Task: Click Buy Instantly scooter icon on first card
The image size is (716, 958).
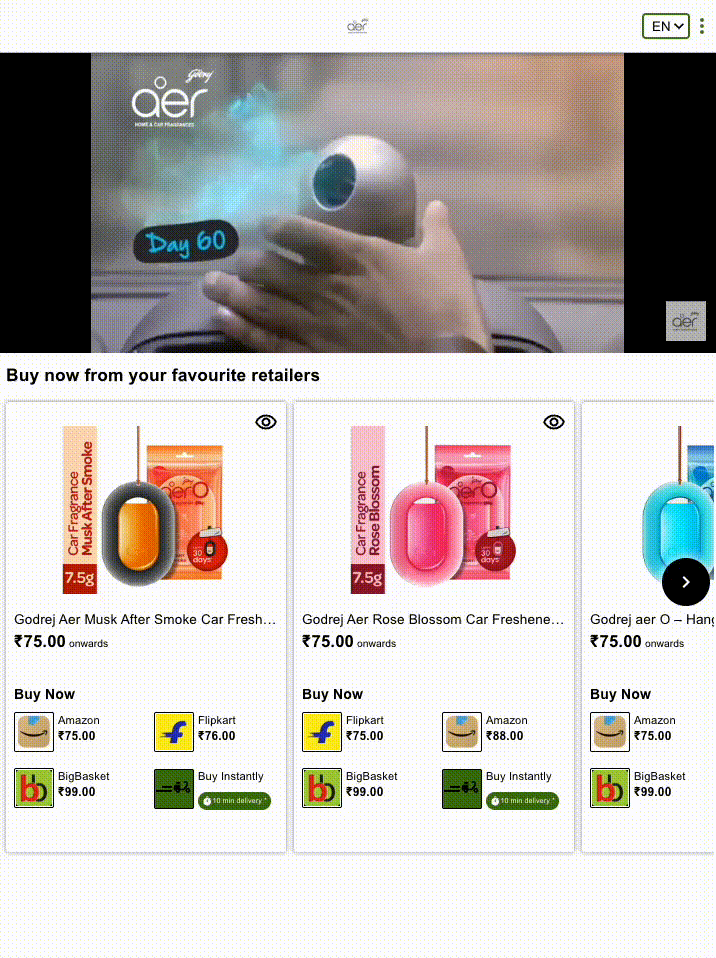Action: tap(174, 788)
